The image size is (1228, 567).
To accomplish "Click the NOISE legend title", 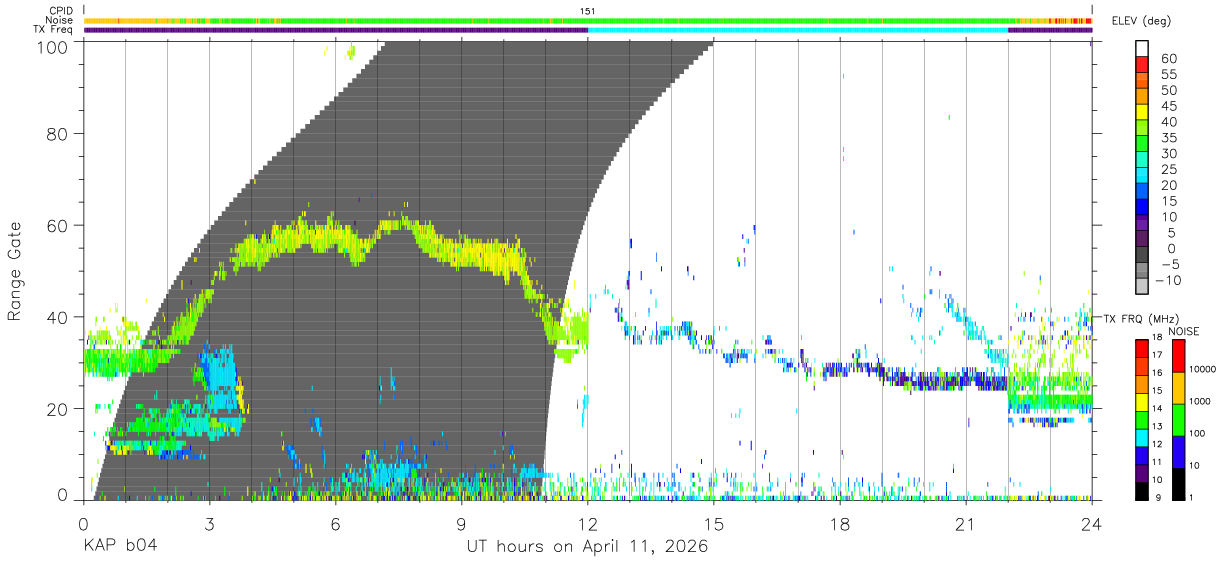I will (x=1186, y=331).
